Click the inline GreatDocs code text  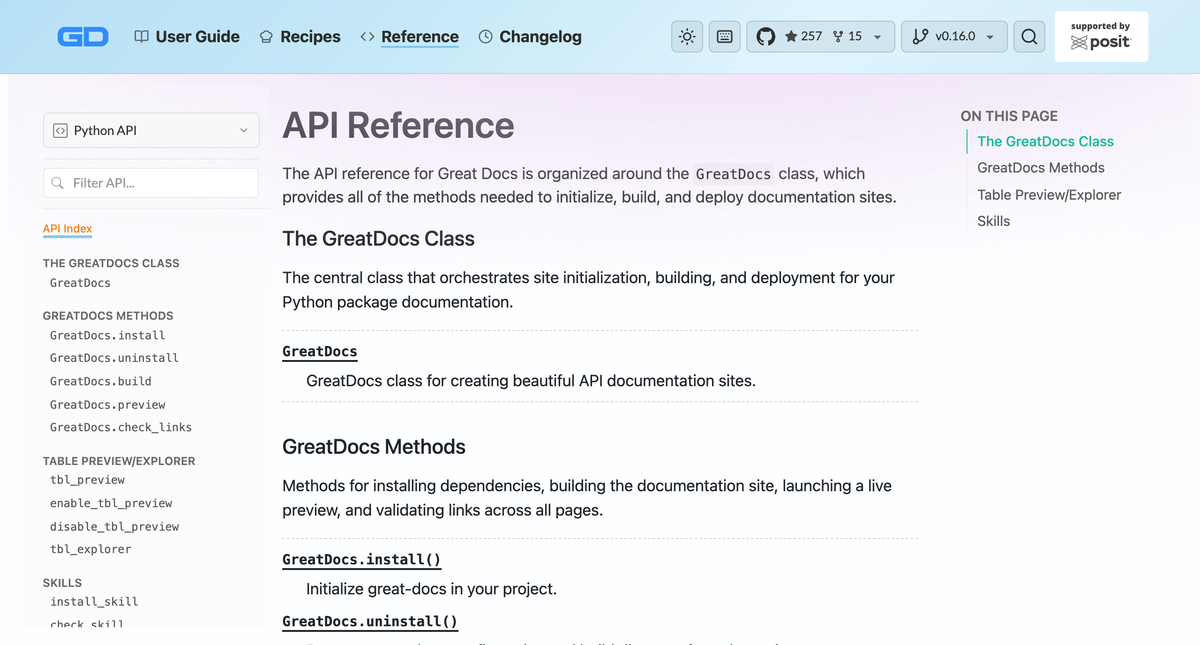point(733,174)
